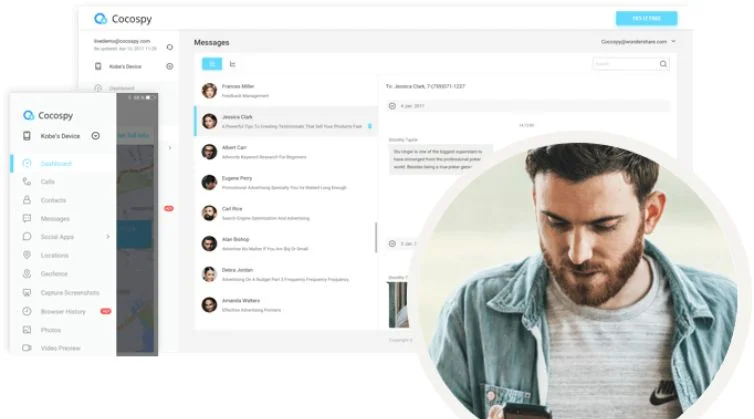Click the blue marker on Jessica Clark's row

point(370,126)
